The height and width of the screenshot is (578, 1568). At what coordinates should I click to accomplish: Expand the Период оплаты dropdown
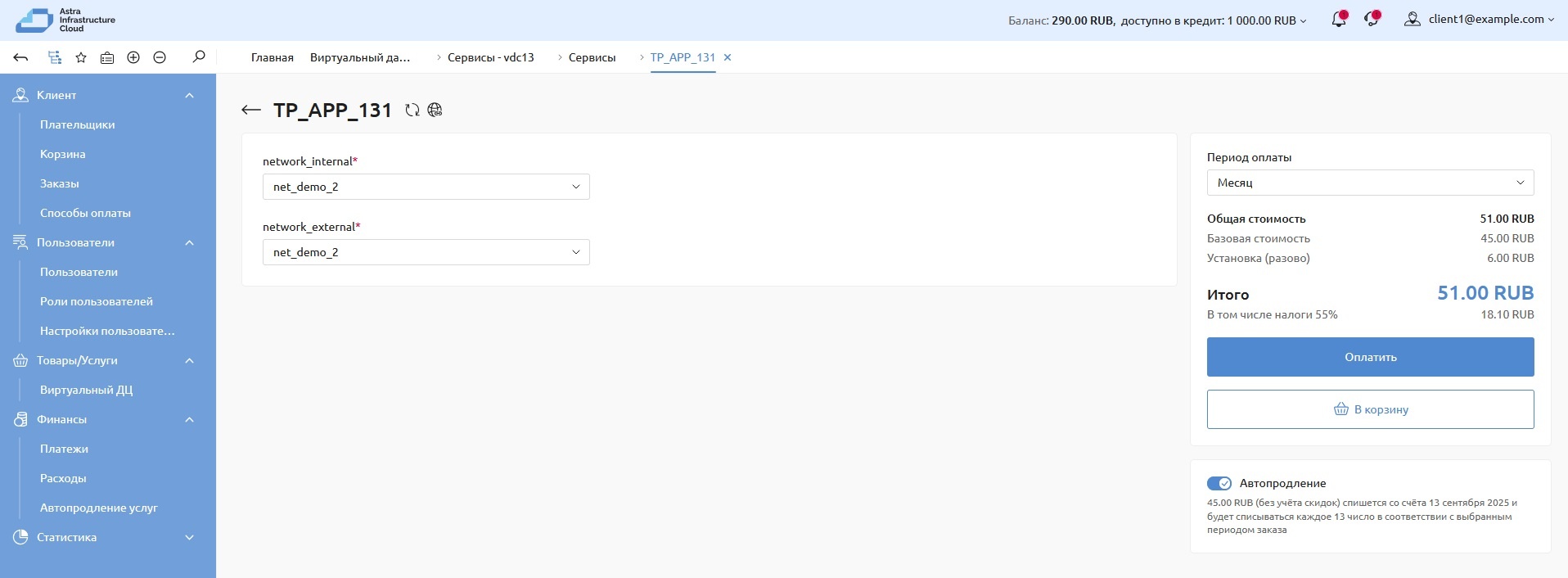pyautogui.click(x=1370, y=183)
